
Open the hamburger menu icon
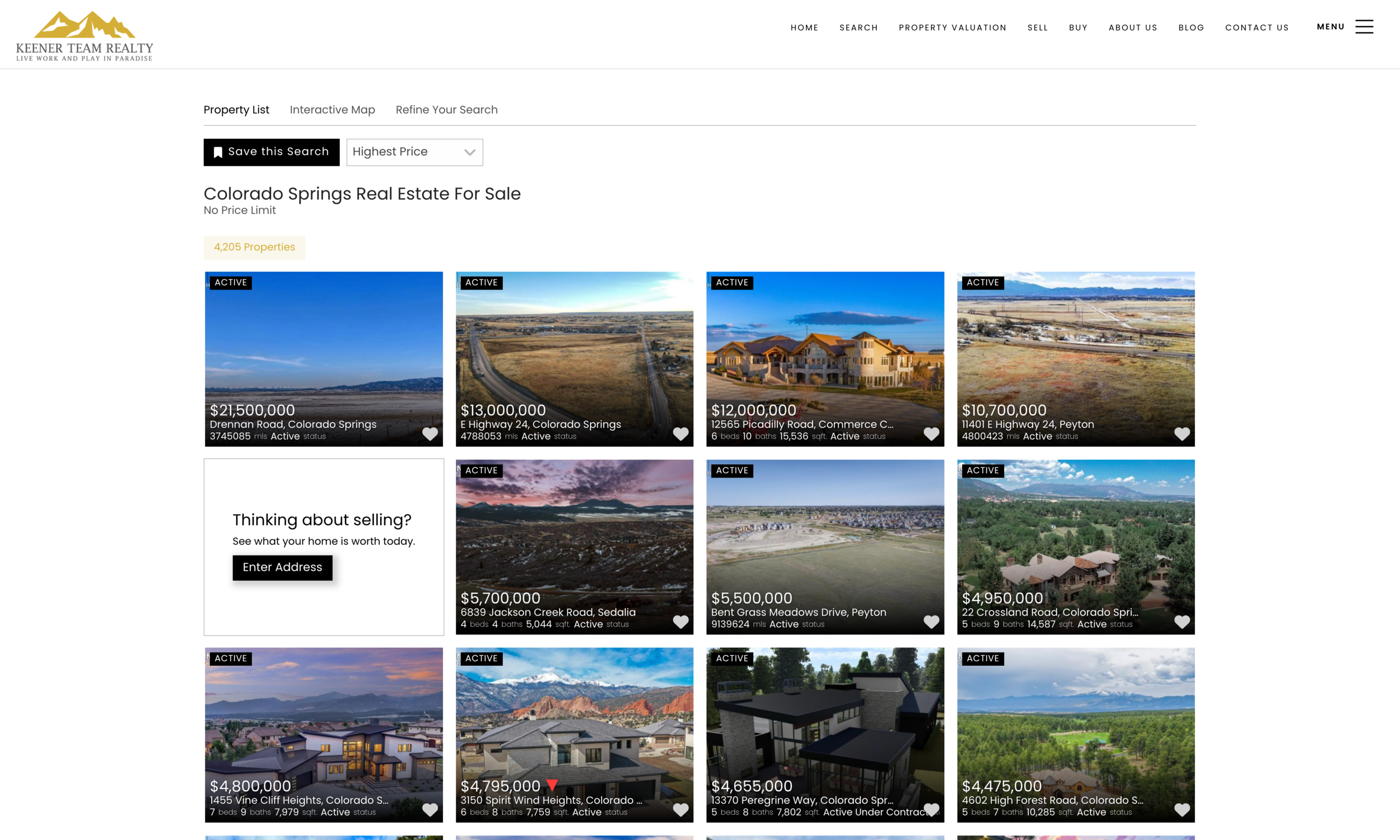[x=1364, y=27]
